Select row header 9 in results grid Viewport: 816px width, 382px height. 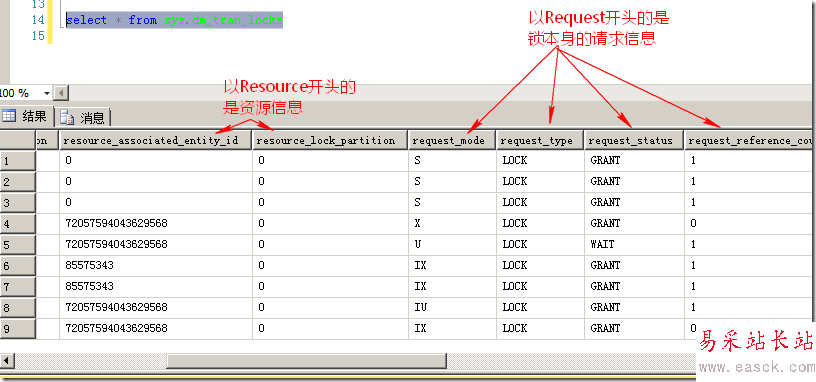pos(18,328)
